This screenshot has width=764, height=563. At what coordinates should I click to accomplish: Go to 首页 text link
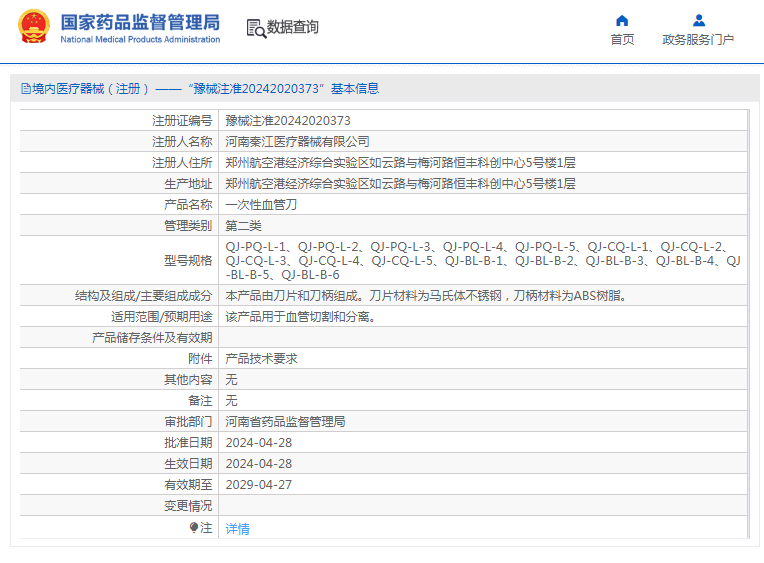[622, 39]
